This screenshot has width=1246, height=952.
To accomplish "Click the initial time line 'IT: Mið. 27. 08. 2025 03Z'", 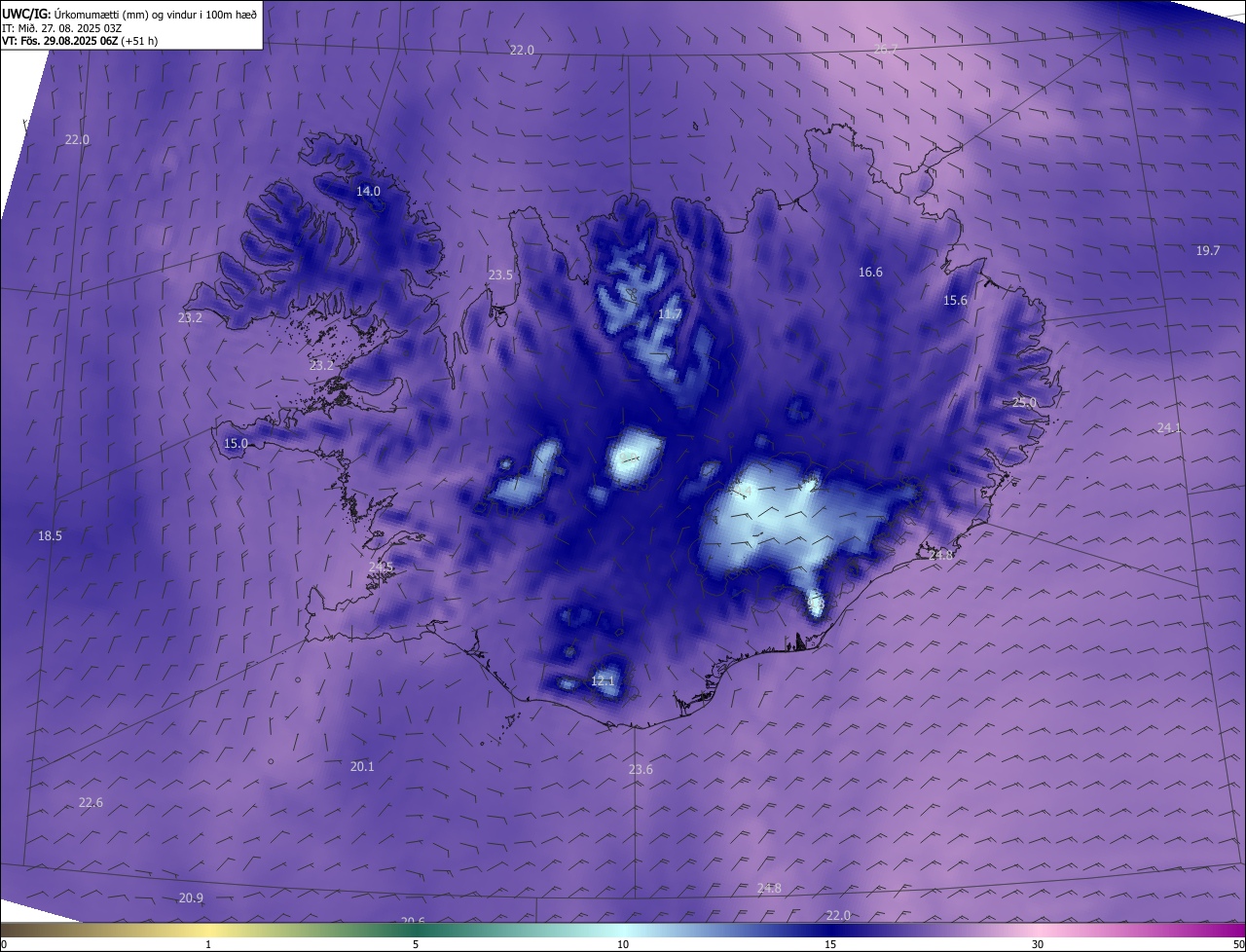I will (x=61, y=28).
